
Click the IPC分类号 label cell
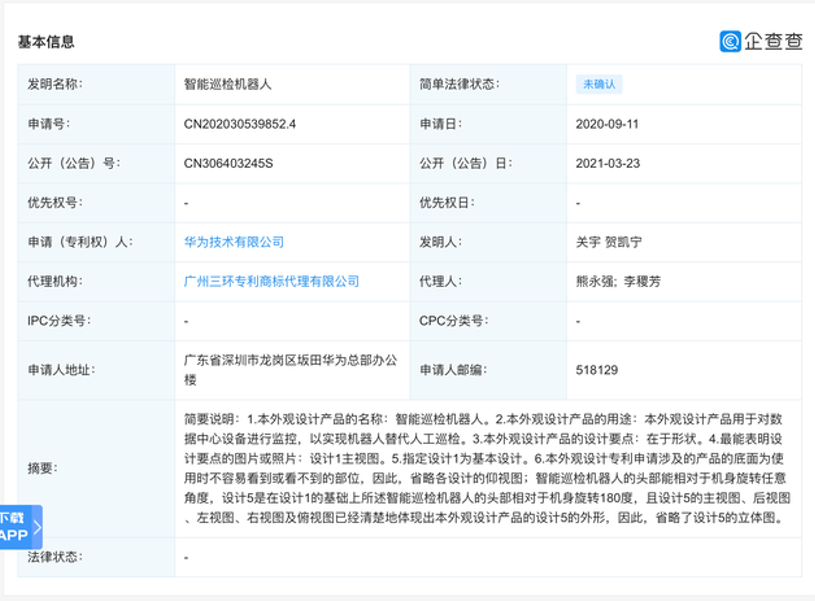(96, 321)
